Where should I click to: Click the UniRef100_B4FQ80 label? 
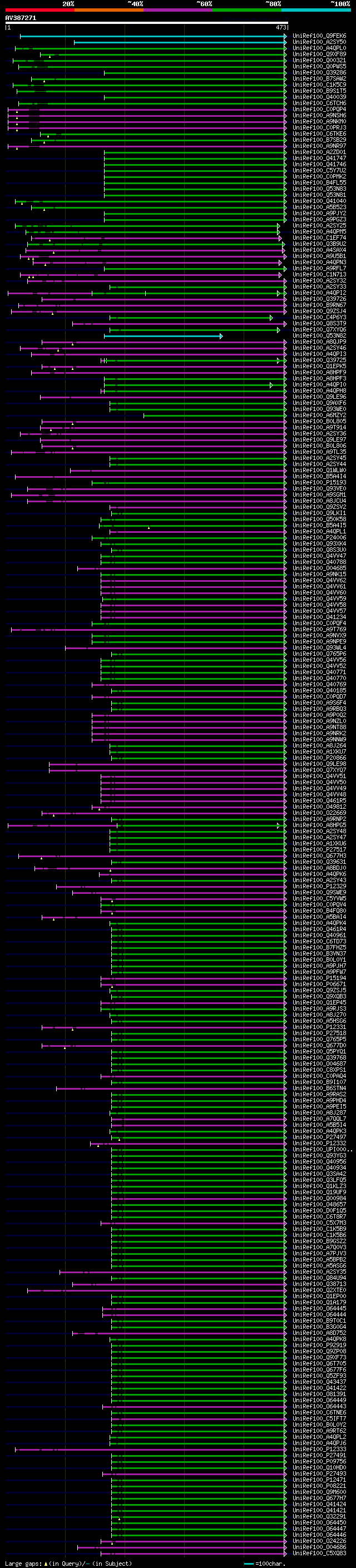[319, 911]
